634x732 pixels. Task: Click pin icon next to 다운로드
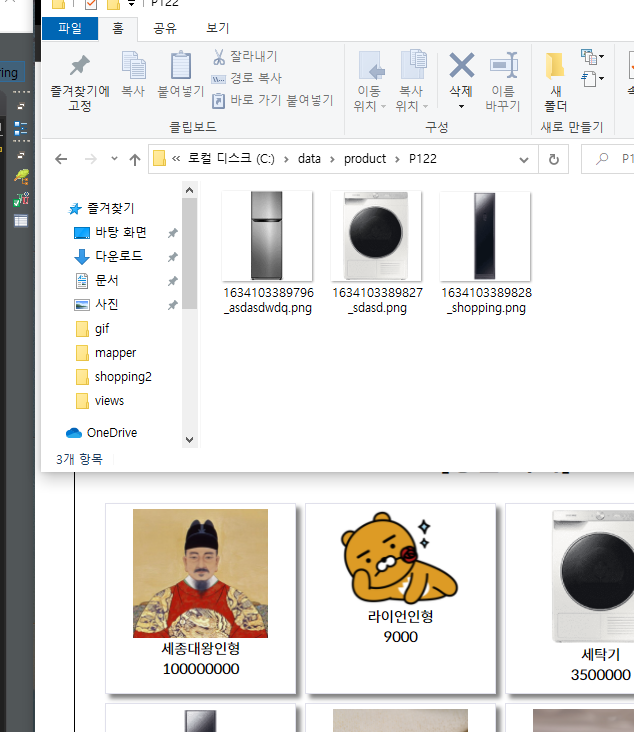point(173,256)
